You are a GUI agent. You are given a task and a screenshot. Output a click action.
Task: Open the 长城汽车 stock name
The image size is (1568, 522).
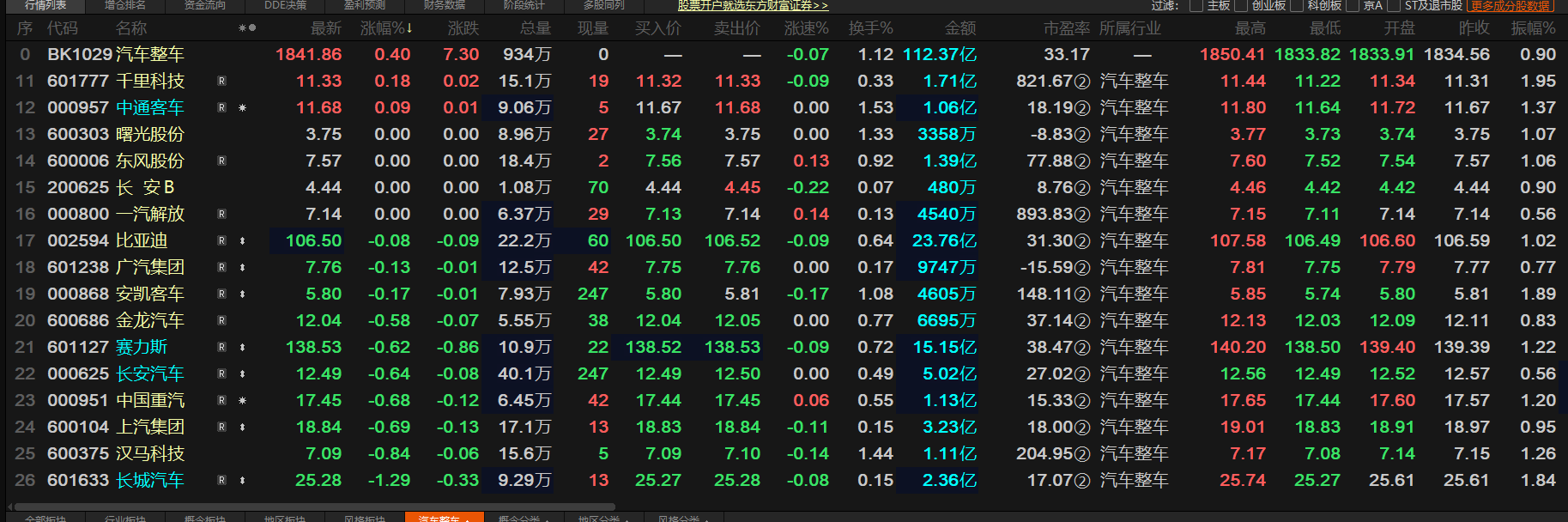point(150,480)
